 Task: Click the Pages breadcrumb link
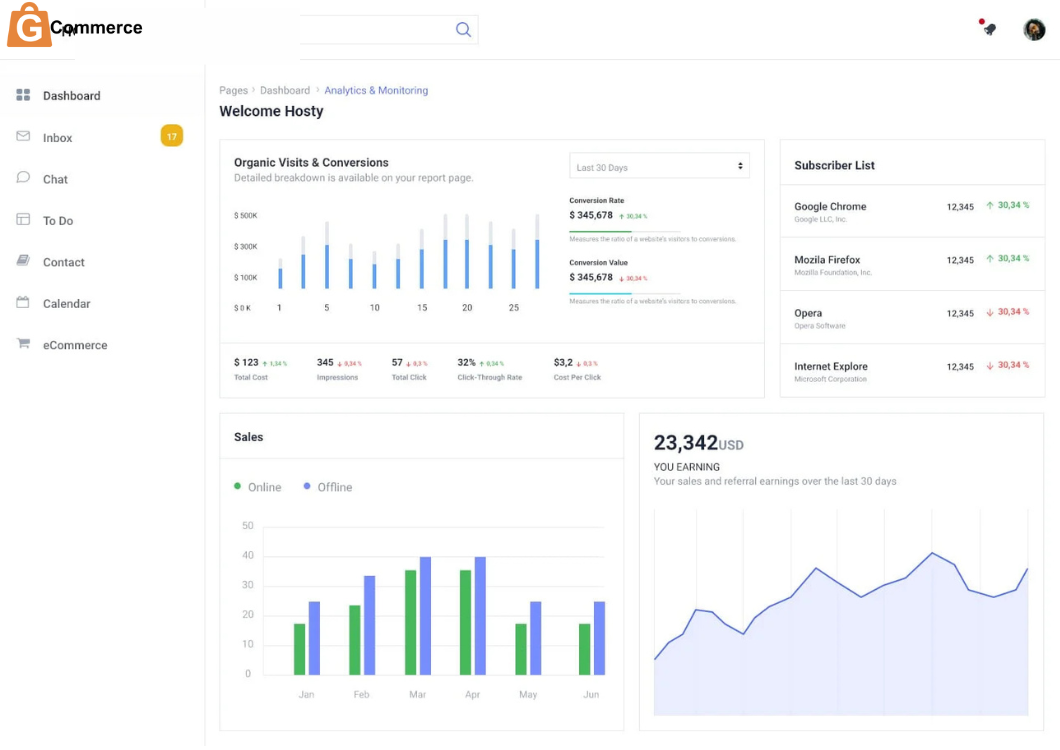(233, 90)
